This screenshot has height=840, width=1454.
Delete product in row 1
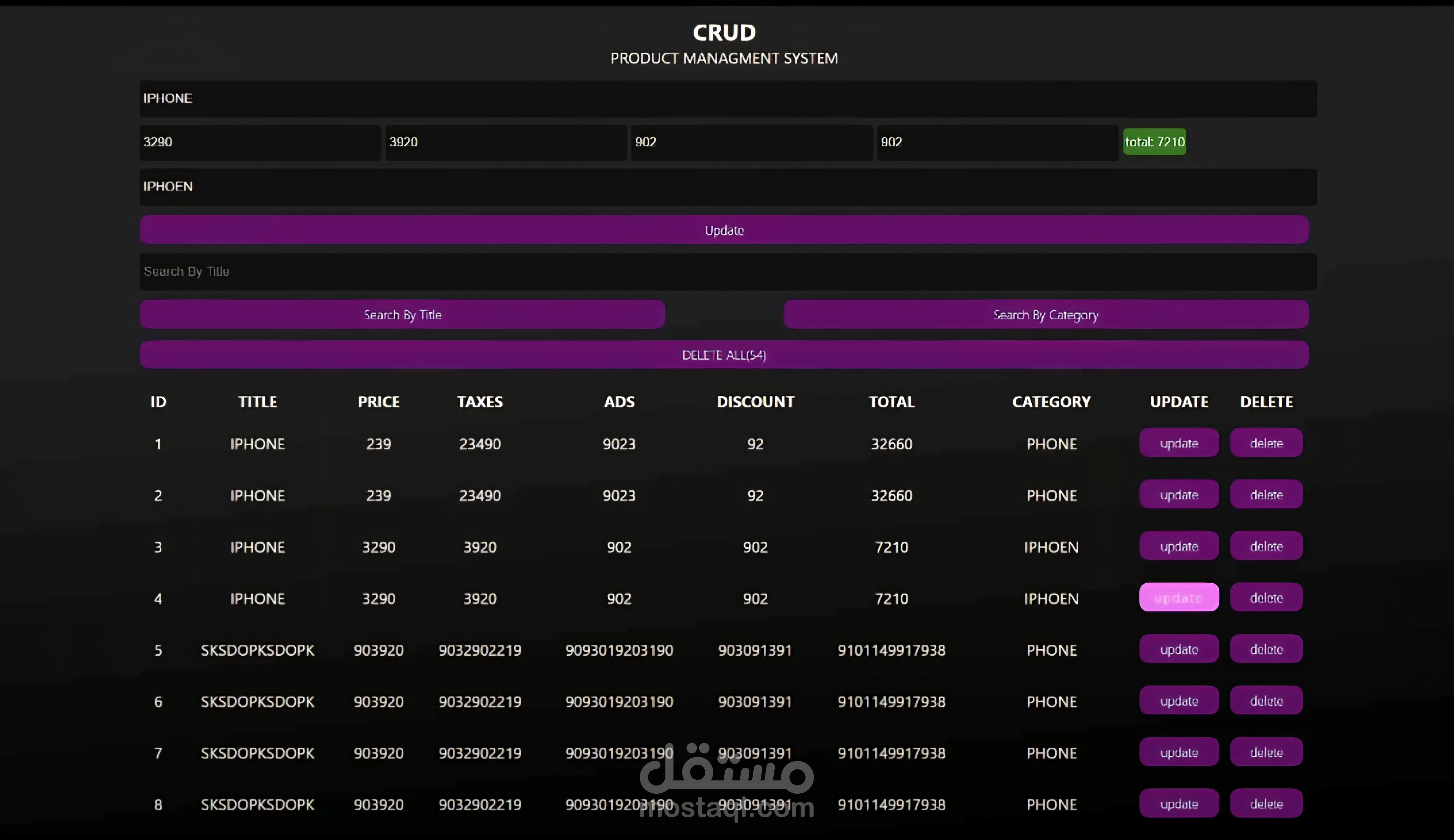(x=1266, y=443)
